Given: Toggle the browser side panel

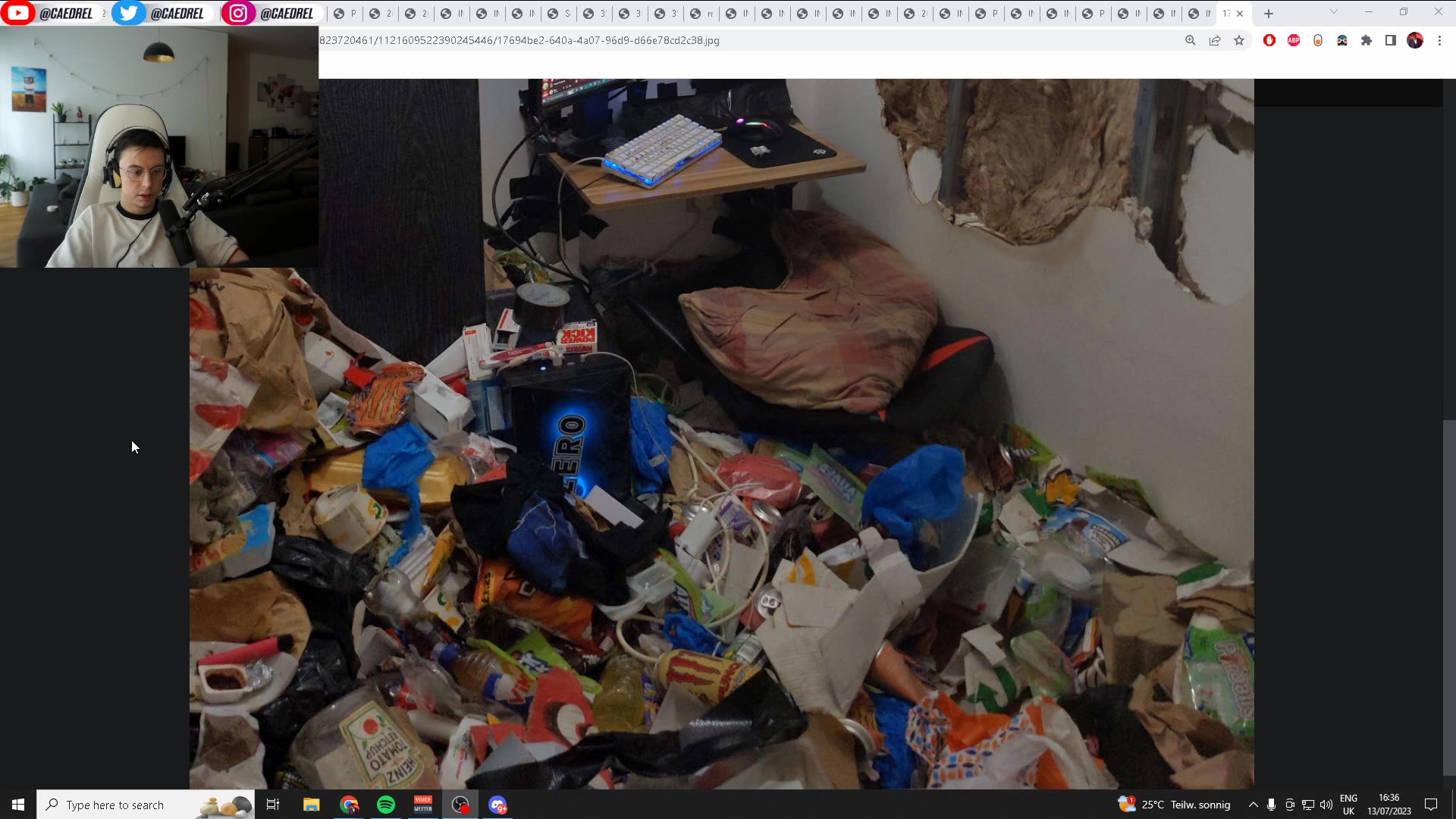Looking at the screenshot, I should [1391, 41].
